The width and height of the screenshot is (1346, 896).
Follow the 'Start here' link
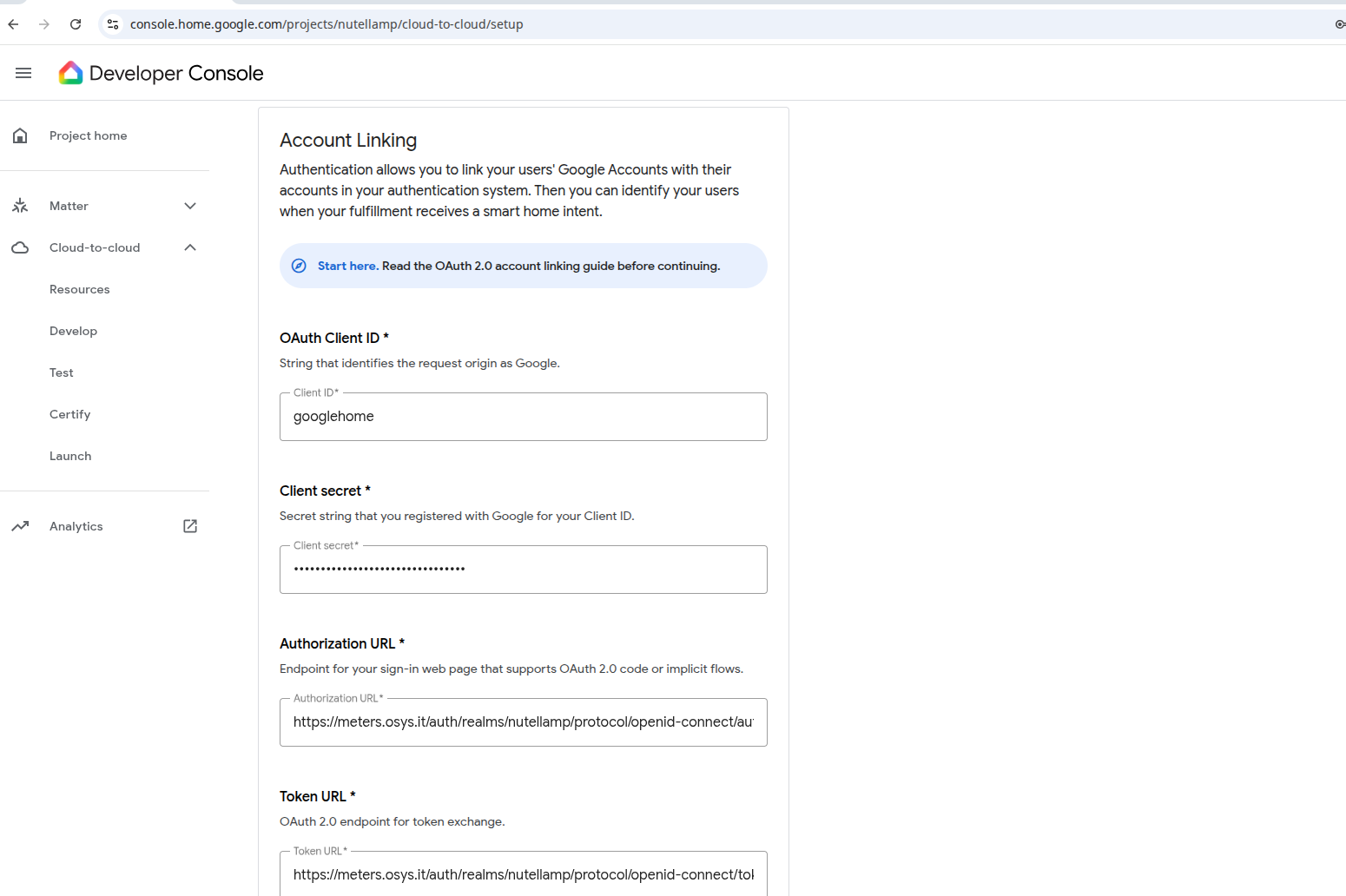click(x=347, y=266)
